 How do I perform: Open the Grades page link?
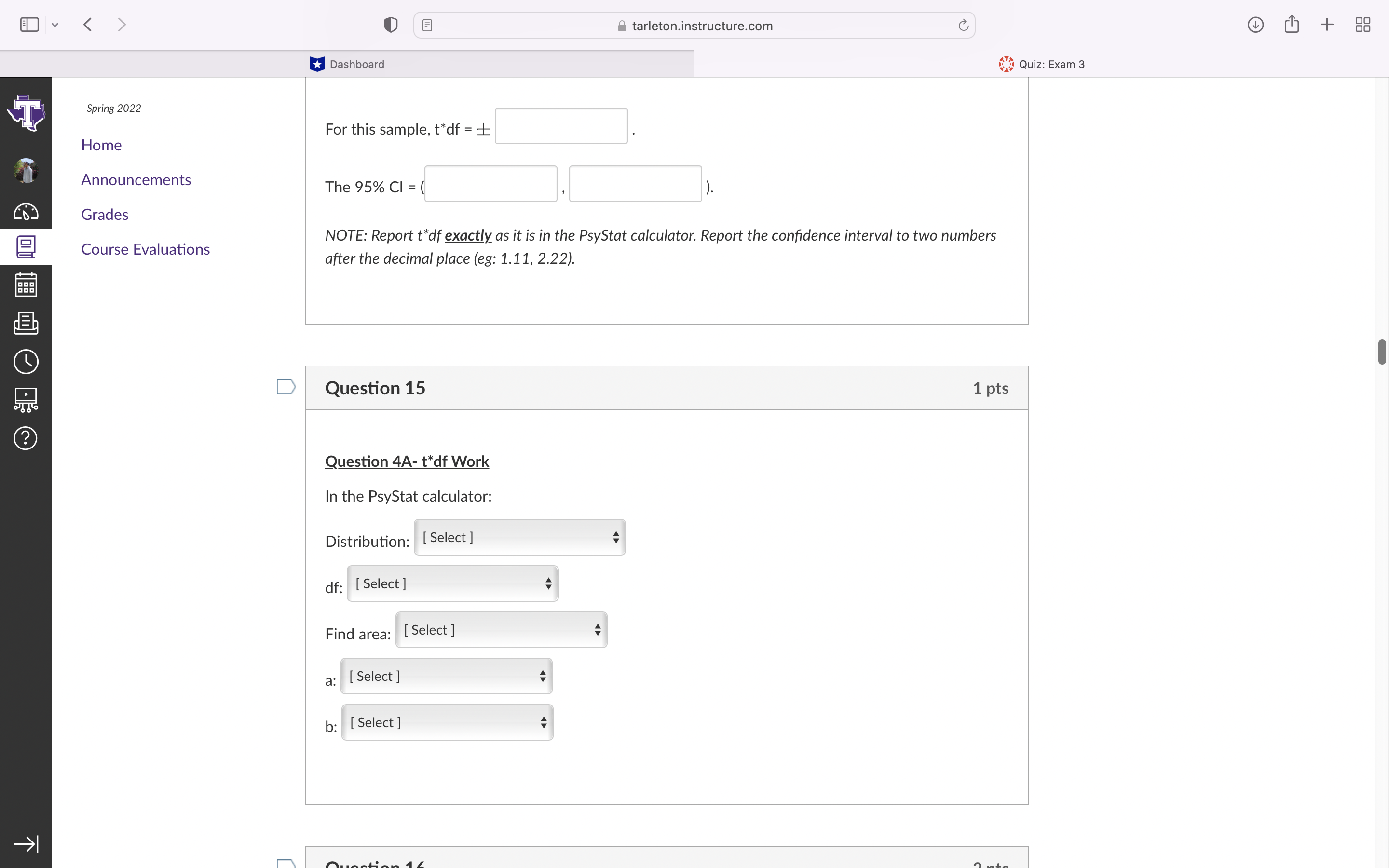point(105,214)
